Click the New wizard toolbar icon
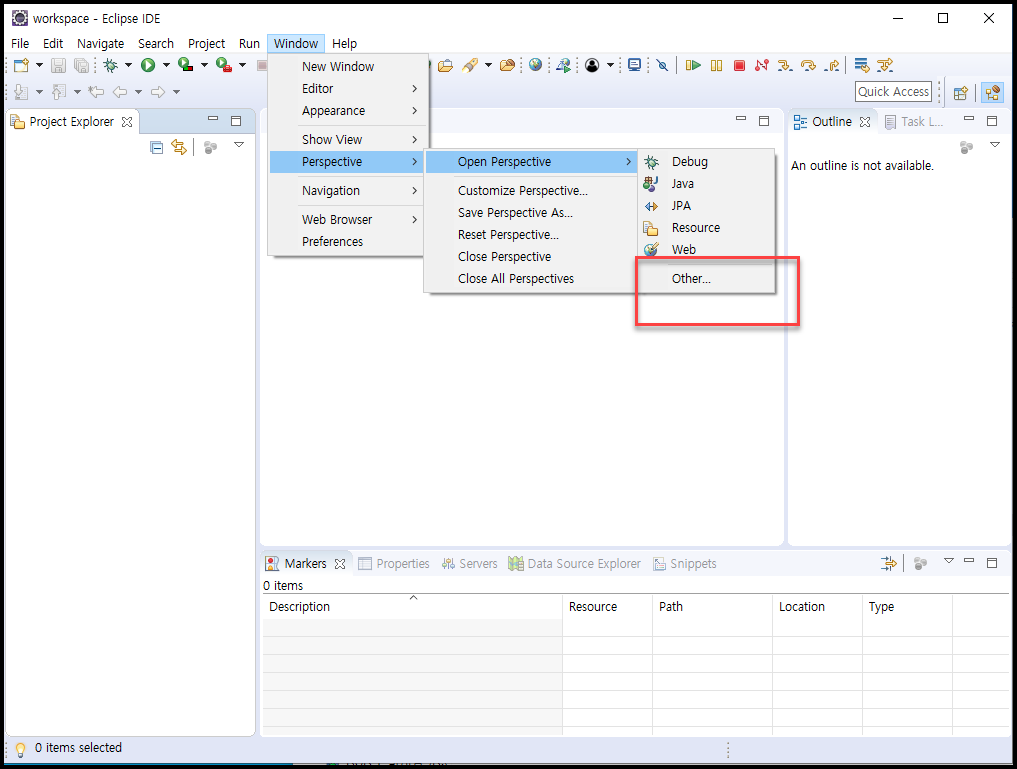Viewport: 1017px width, 769px height. tap(21, 65)
